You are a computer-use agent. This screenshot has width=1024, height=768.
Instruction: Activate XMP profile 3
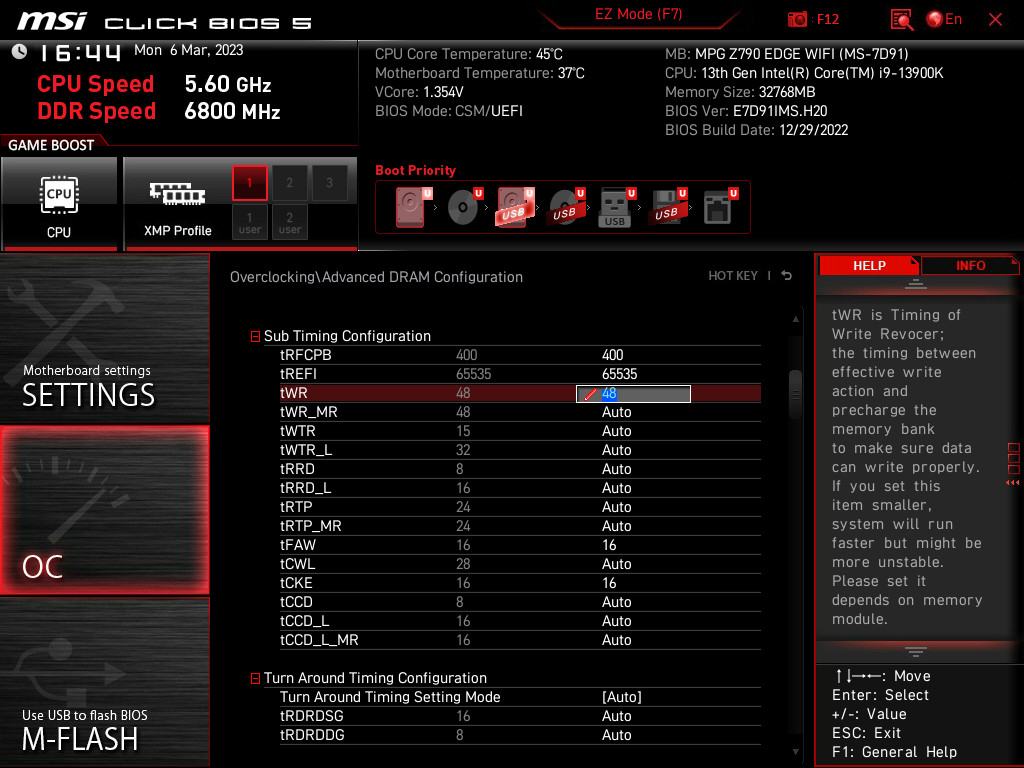[329, 183]
